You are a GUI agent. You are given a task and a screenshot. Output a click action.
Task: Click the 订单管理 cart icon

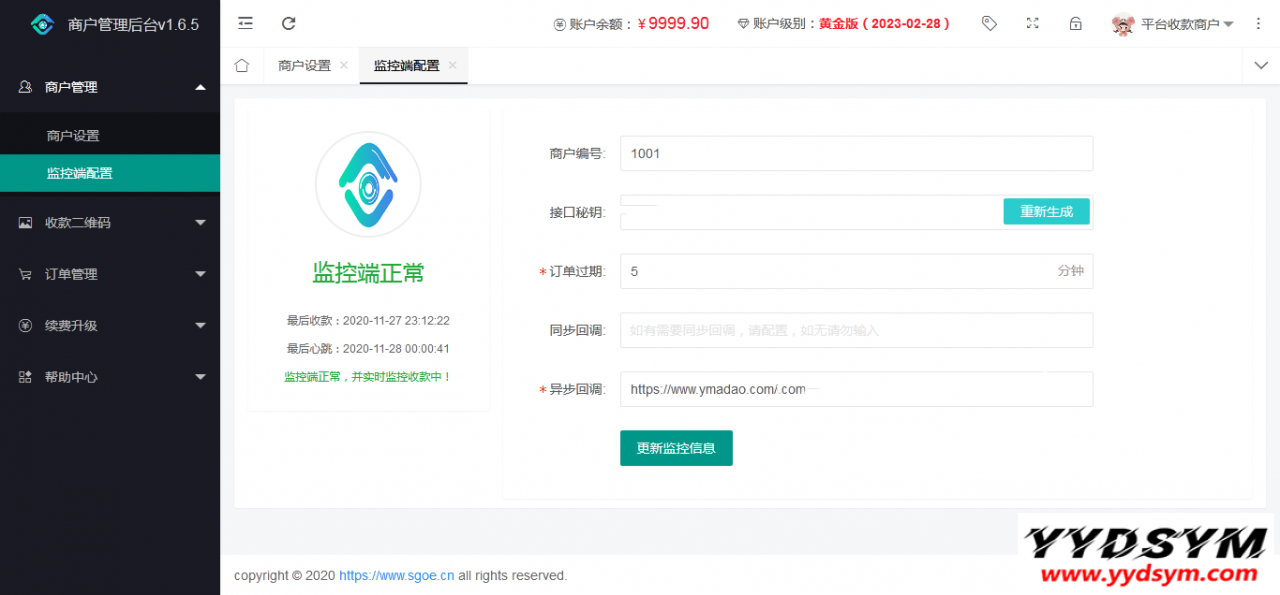pyautogui.click(x=26, y=274)
